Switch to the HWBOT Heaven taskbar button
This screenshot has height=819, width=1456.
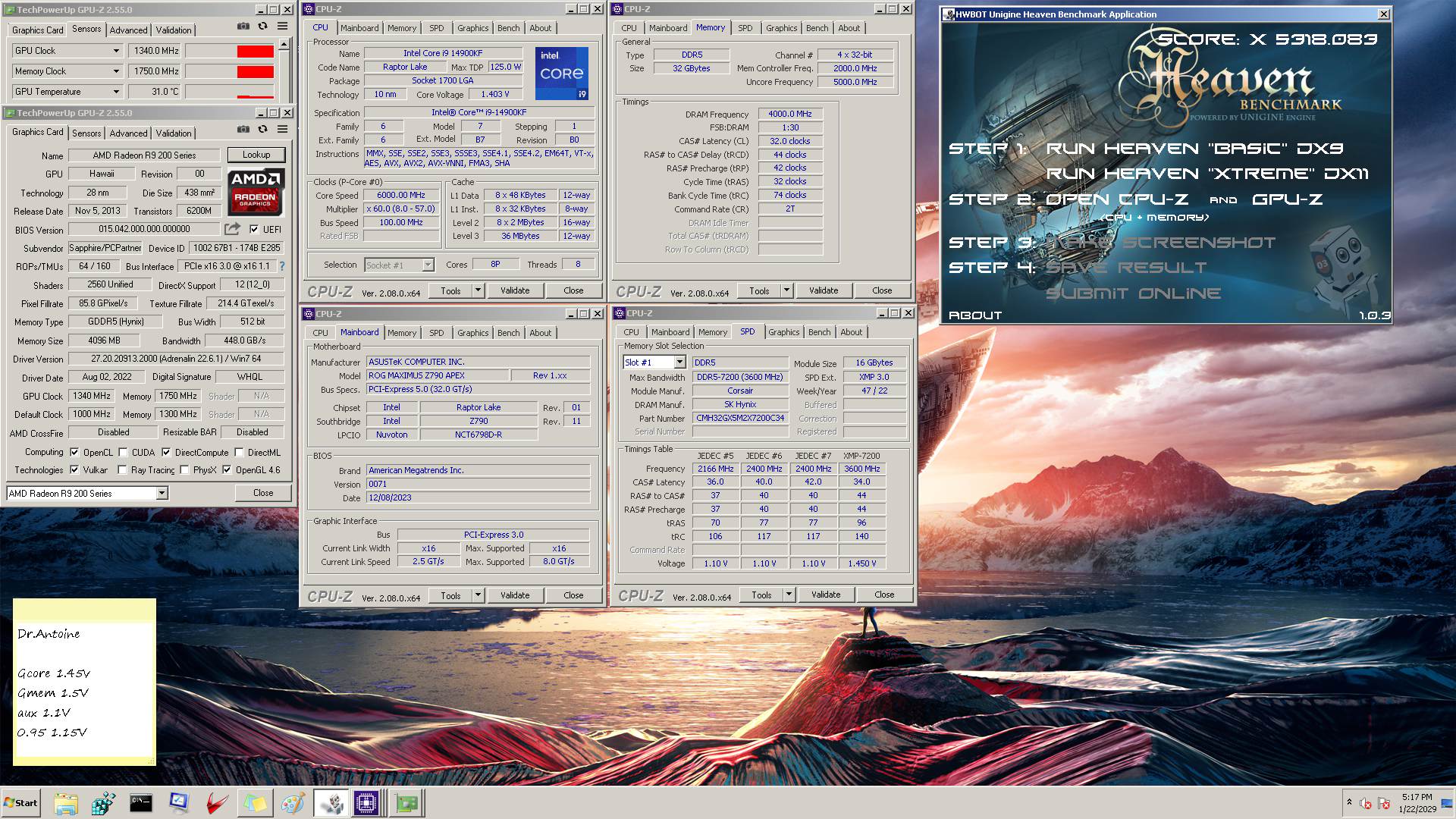(x=331, y=803)
